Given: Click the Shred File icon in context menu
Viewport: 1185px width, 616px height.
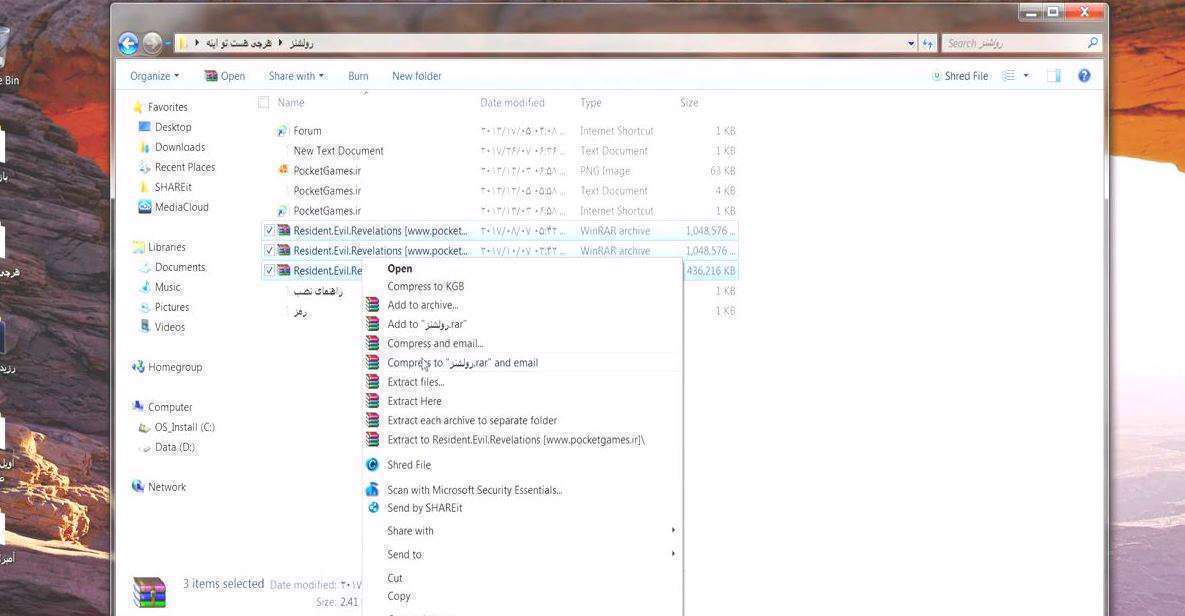Looking at the screenshot, I should pos(372,465).
